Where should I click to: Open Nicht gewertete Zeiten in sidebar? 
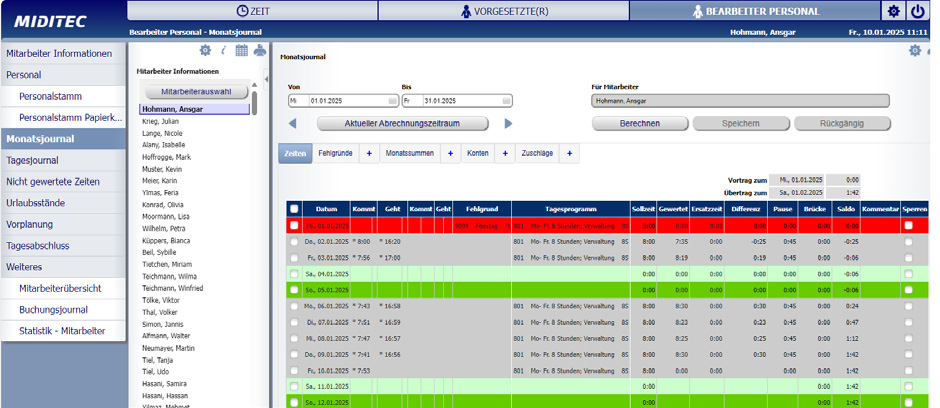click(x=64, y=182)
